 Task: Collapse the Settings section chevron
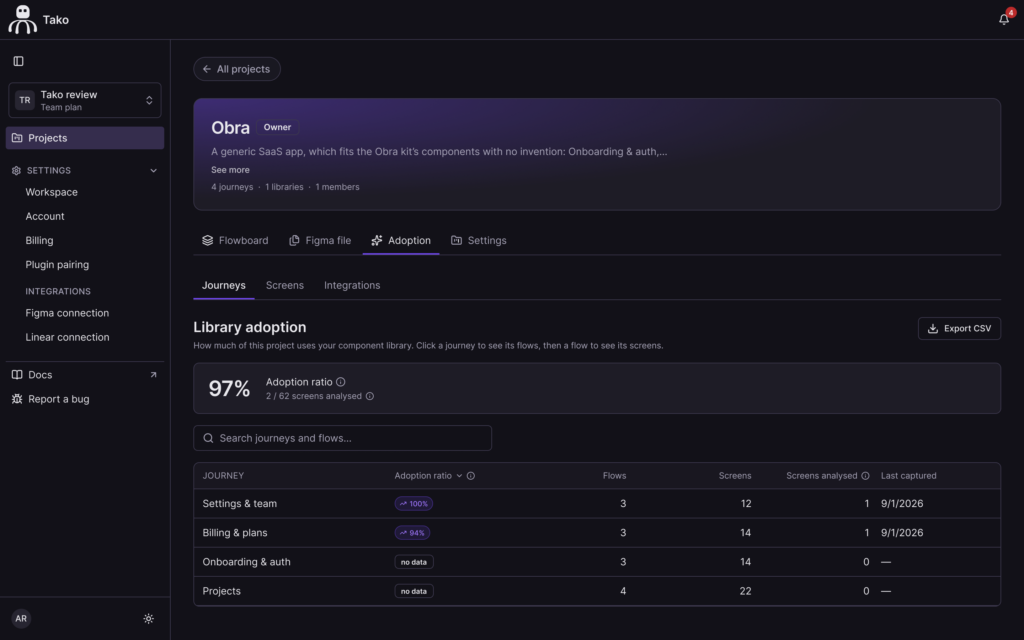coord(153,171)
